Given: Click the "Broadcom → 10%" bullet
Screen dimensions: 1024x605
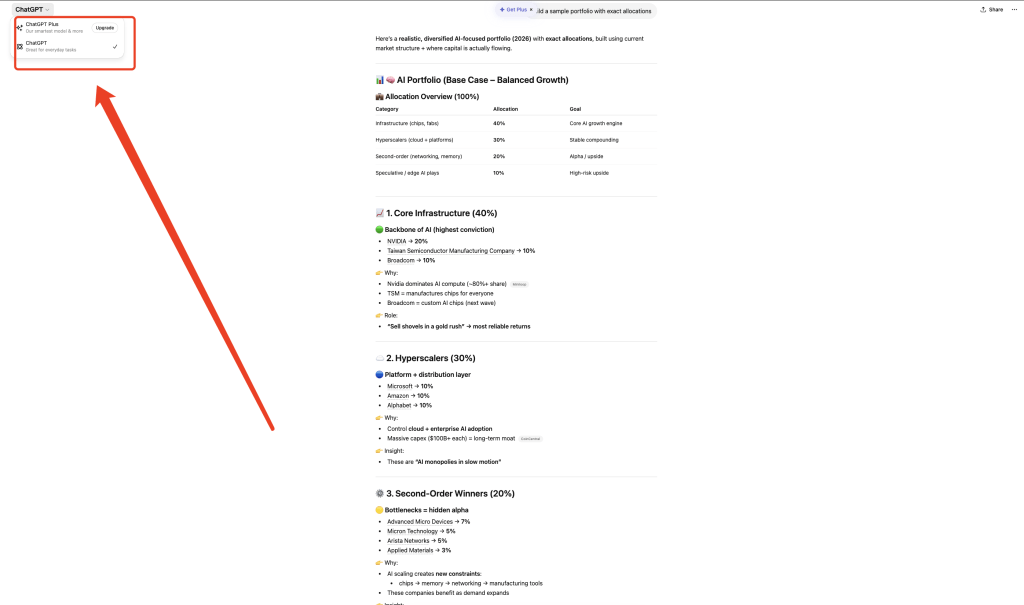Looking at the screenshot, I should click(411, 261).
